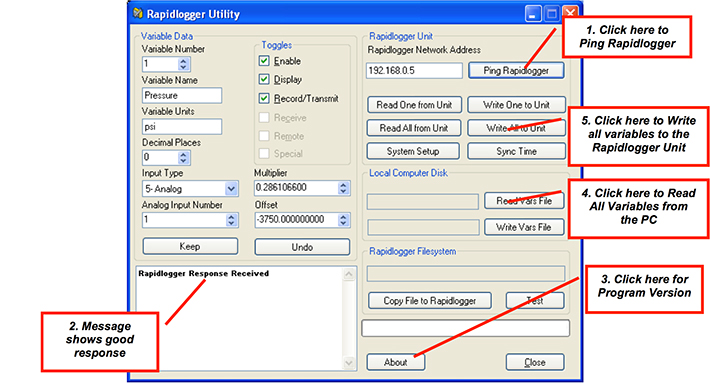Open the About dialog

tap(396, 362)
